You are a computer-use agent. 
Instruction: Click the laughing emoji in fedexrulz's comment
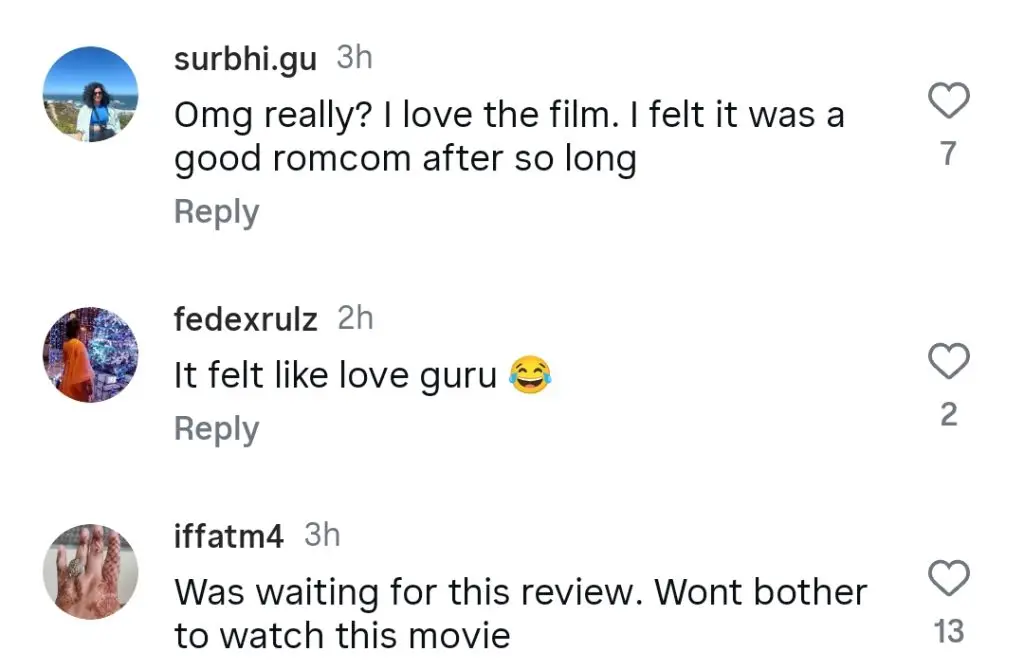coord(529,376)
